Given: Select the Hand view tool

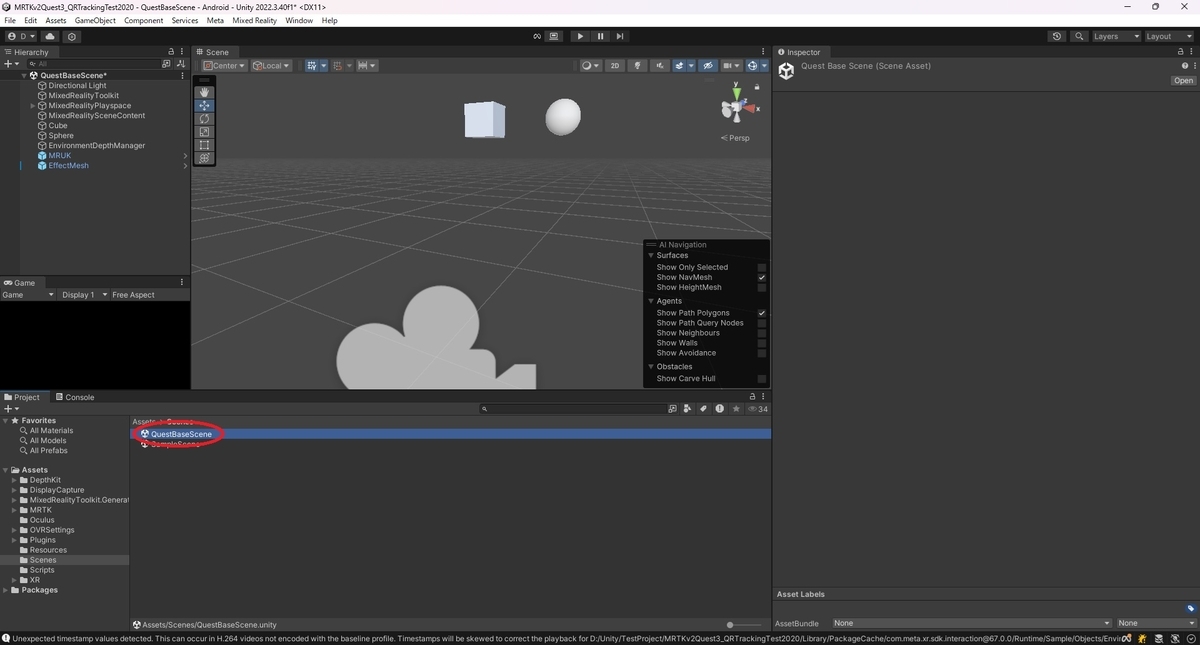Looking at the screenshot, I should [204, 92].
